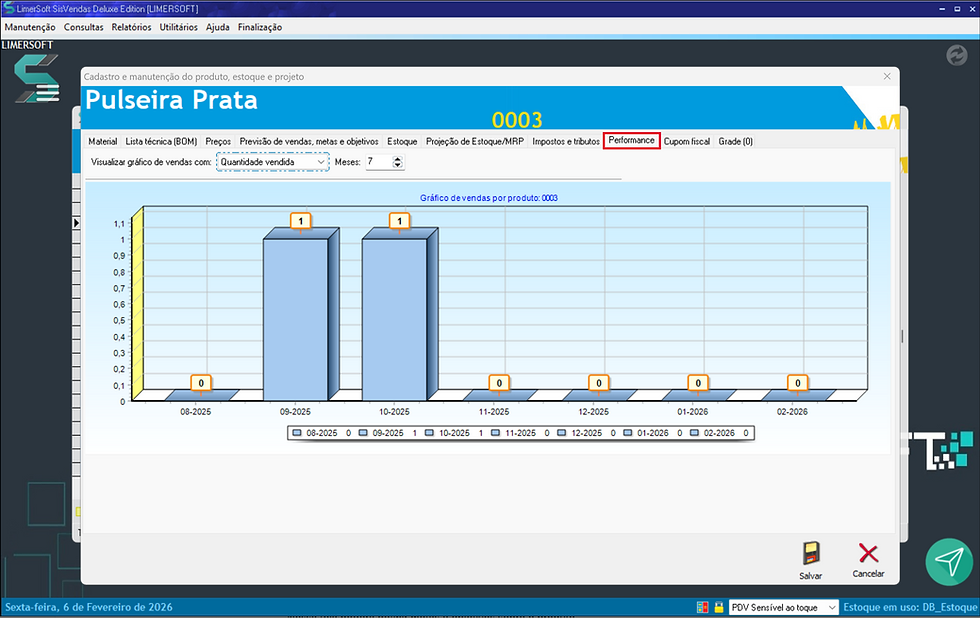The width and height of the screenshot is (980, 618).
Task: Click the 09-2025 legend entry
Action: [x=388, y=432]
